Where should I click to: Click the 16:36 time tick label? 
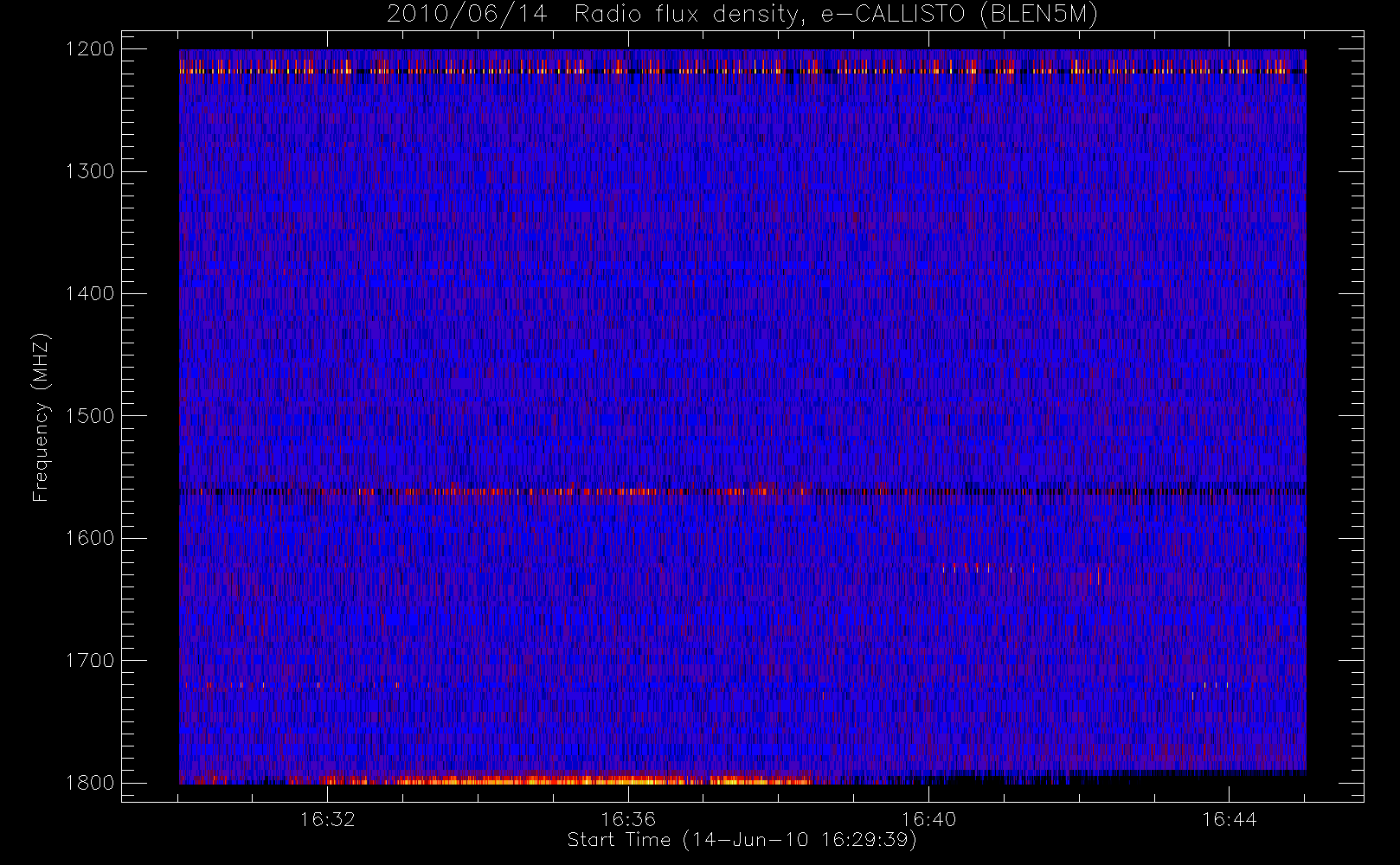[628, 818]
